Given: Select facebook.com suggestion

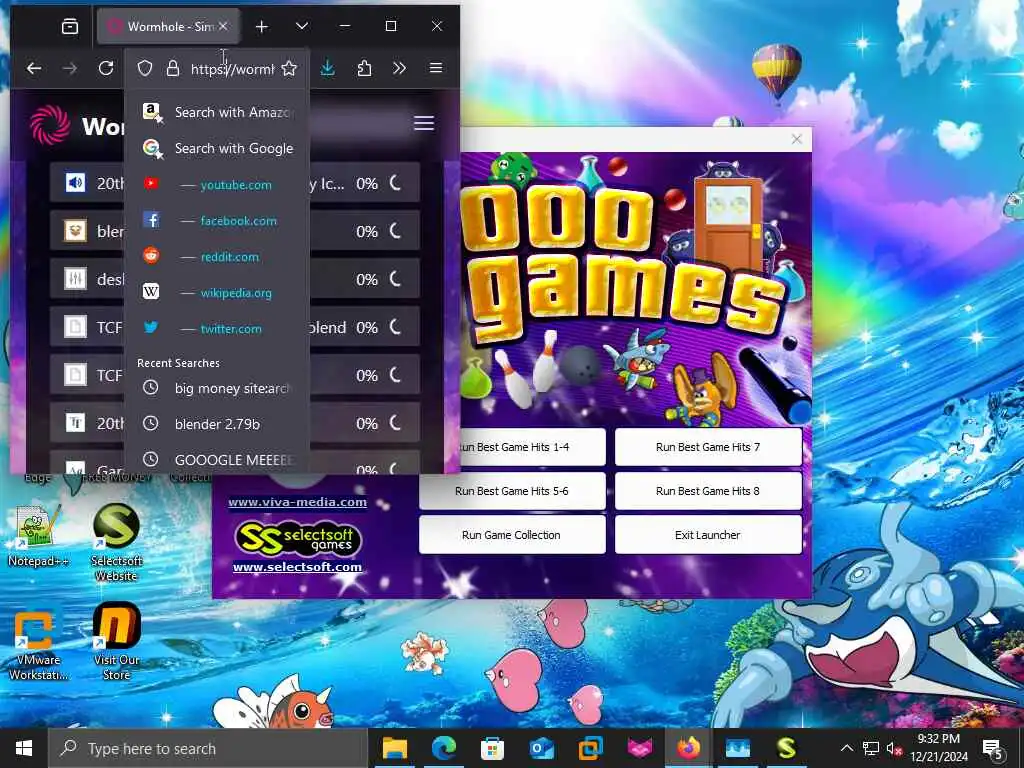Looking at the screenshot, I should pos(217,221).
